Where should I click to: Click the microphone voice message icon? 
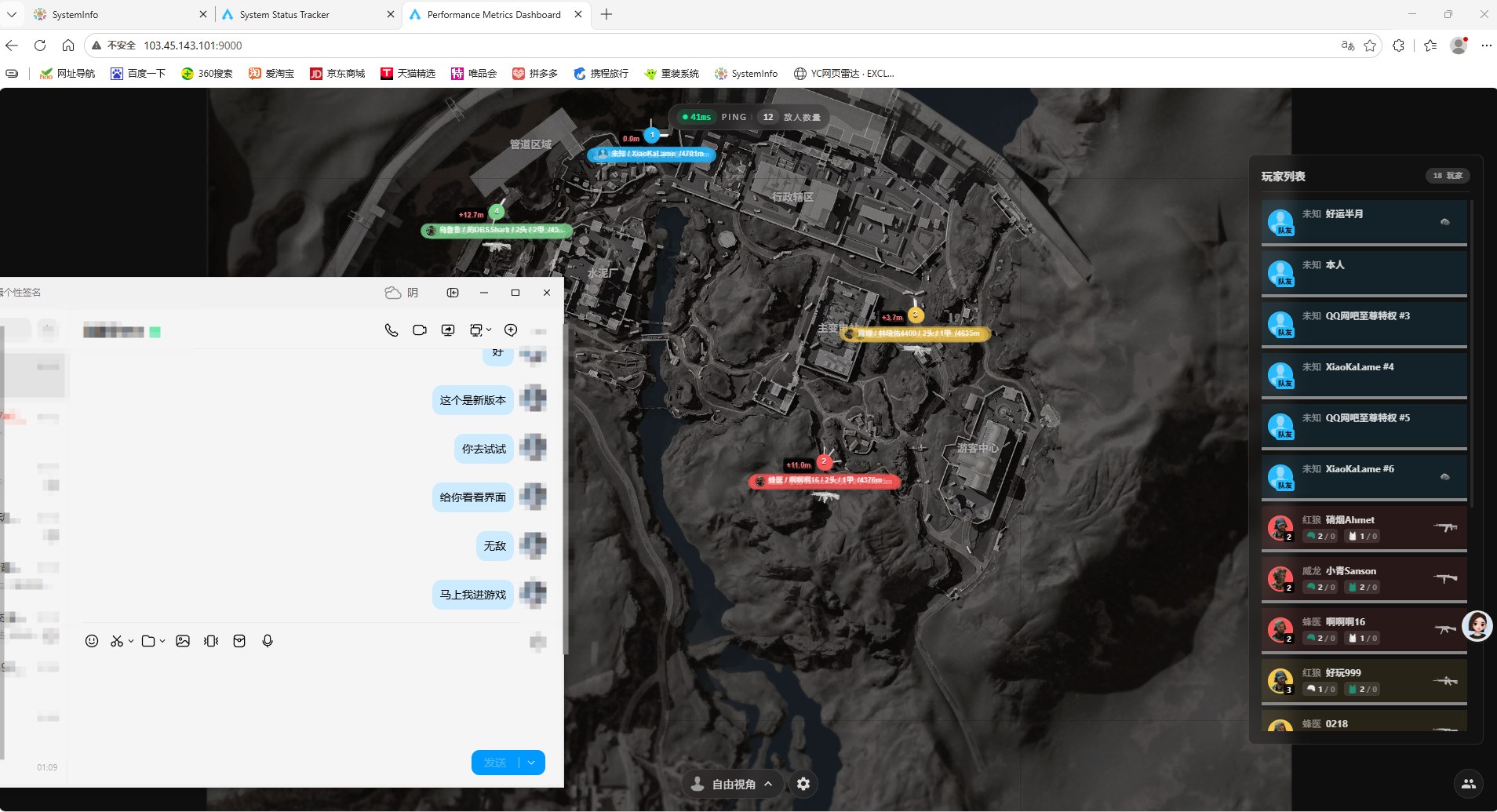click(268, 641)
